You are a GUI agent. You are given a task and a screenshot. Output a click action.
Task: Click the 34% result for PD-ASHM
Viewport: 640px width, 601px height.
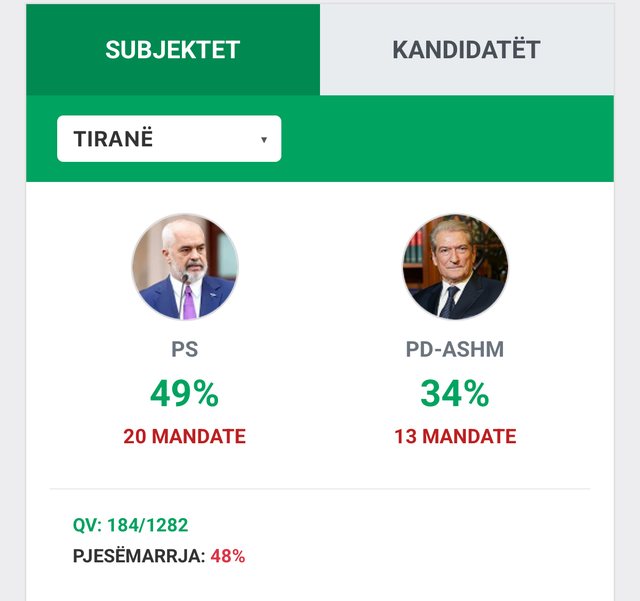click(455, 394)
